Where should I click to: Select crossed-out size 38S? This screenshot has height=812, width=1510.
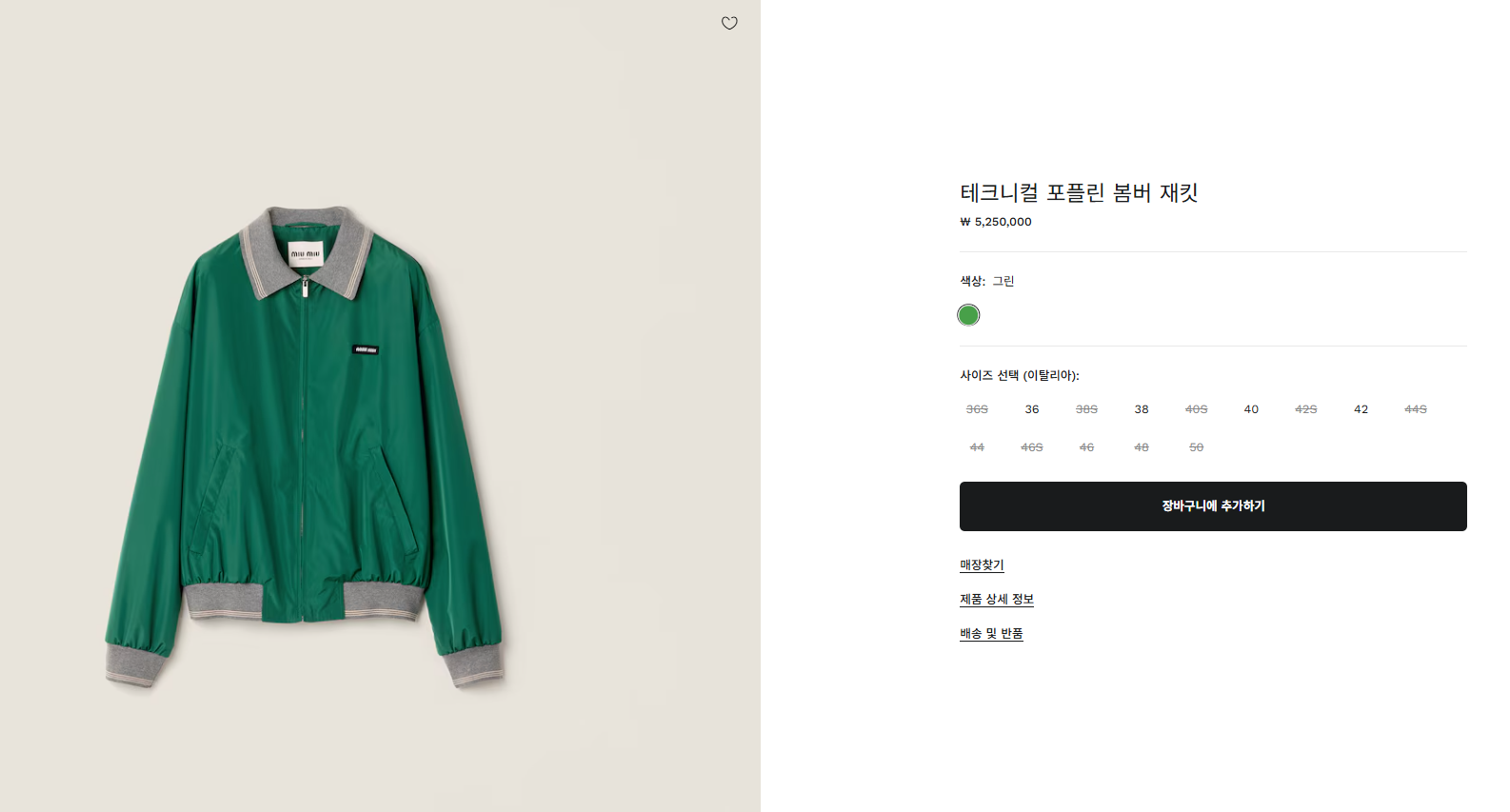pos(1086,409)
